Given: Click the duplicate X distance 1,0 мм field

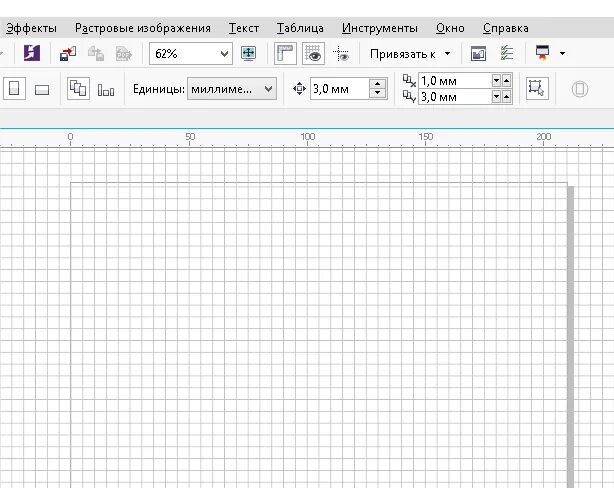Looking at the screenshot, I should [x=455, y=81].
